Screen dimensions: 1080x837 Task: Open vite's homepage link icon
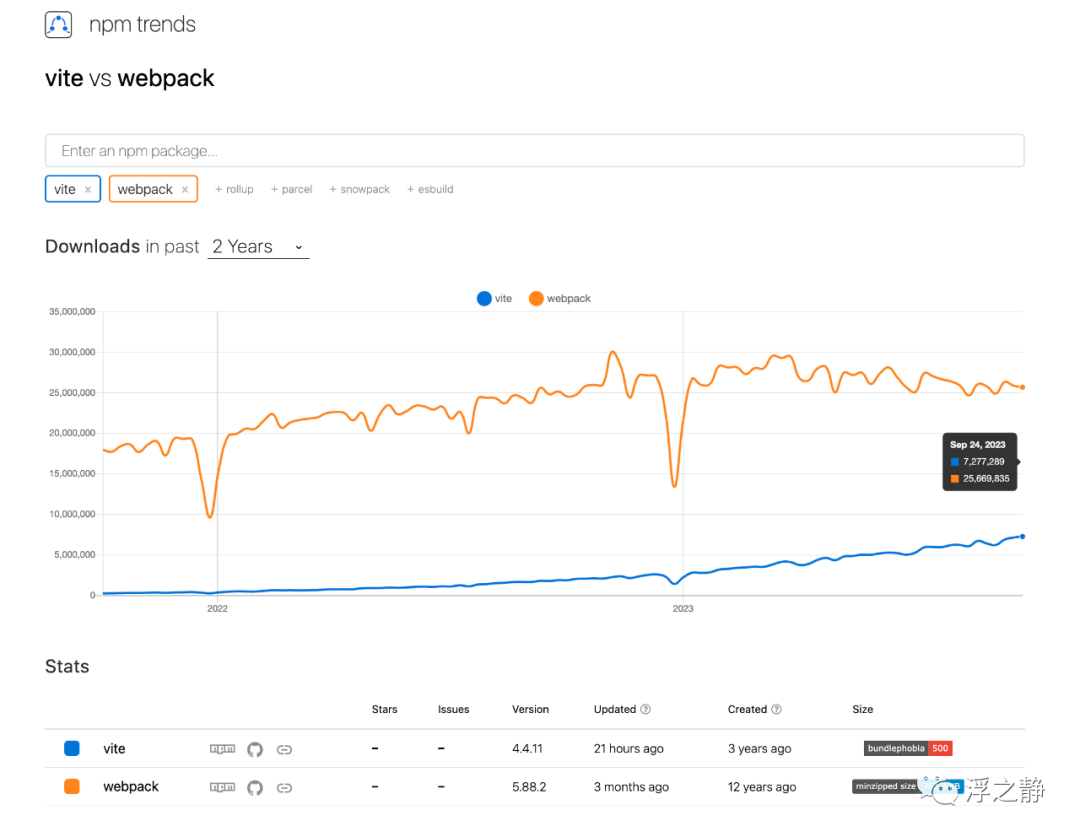(x=284, y=750)
